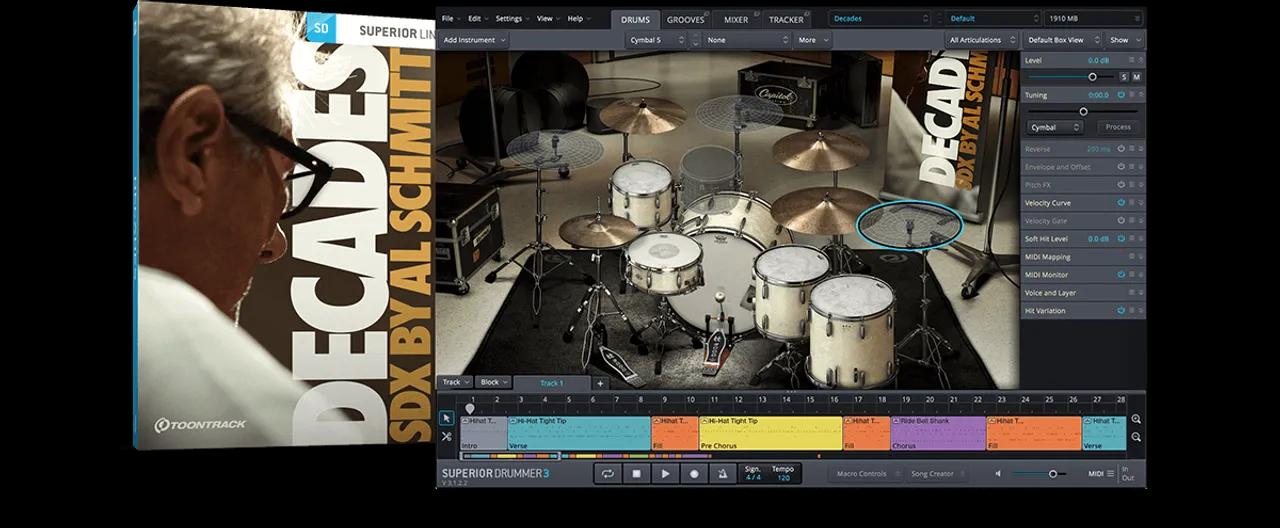Open the Cymbal 5 instrument selector
The width and height of the screenshot is (1280, 528).
point(656,40)
